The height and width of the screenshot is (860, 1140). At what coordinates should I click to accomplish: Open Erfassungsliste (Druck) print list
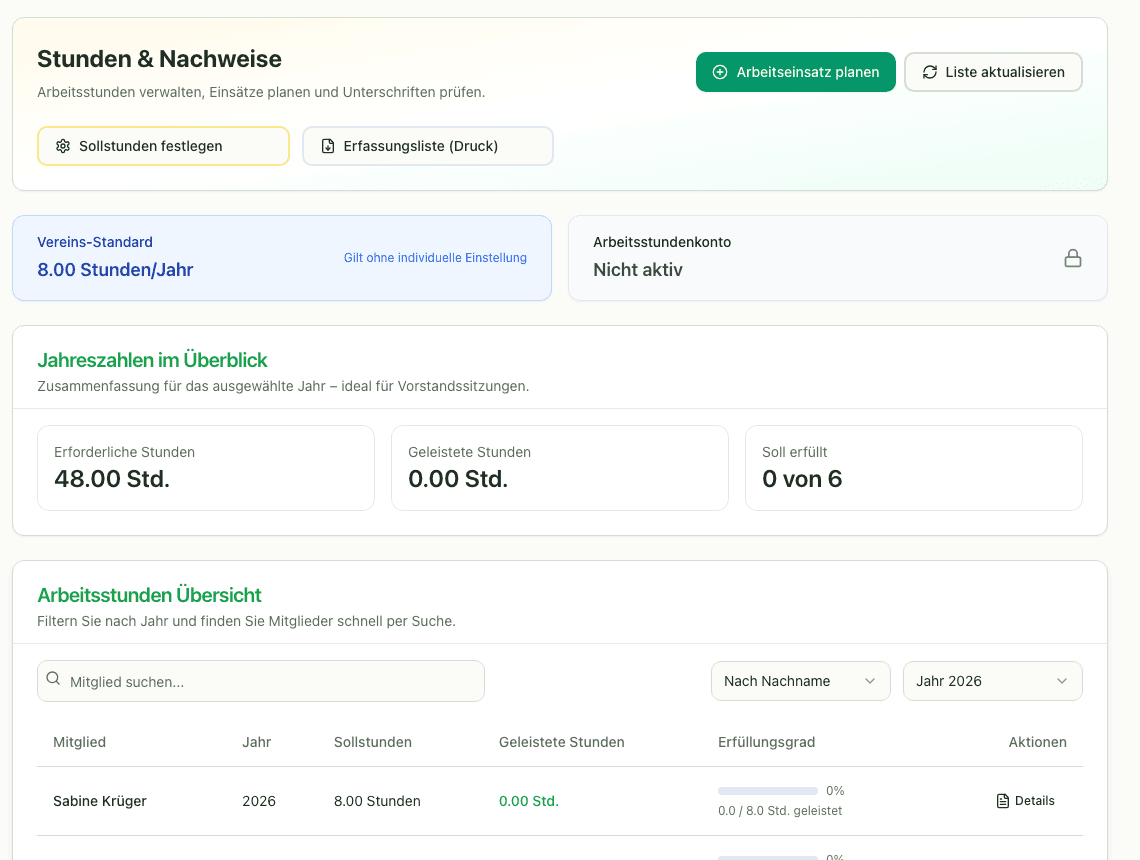[428, 146]
